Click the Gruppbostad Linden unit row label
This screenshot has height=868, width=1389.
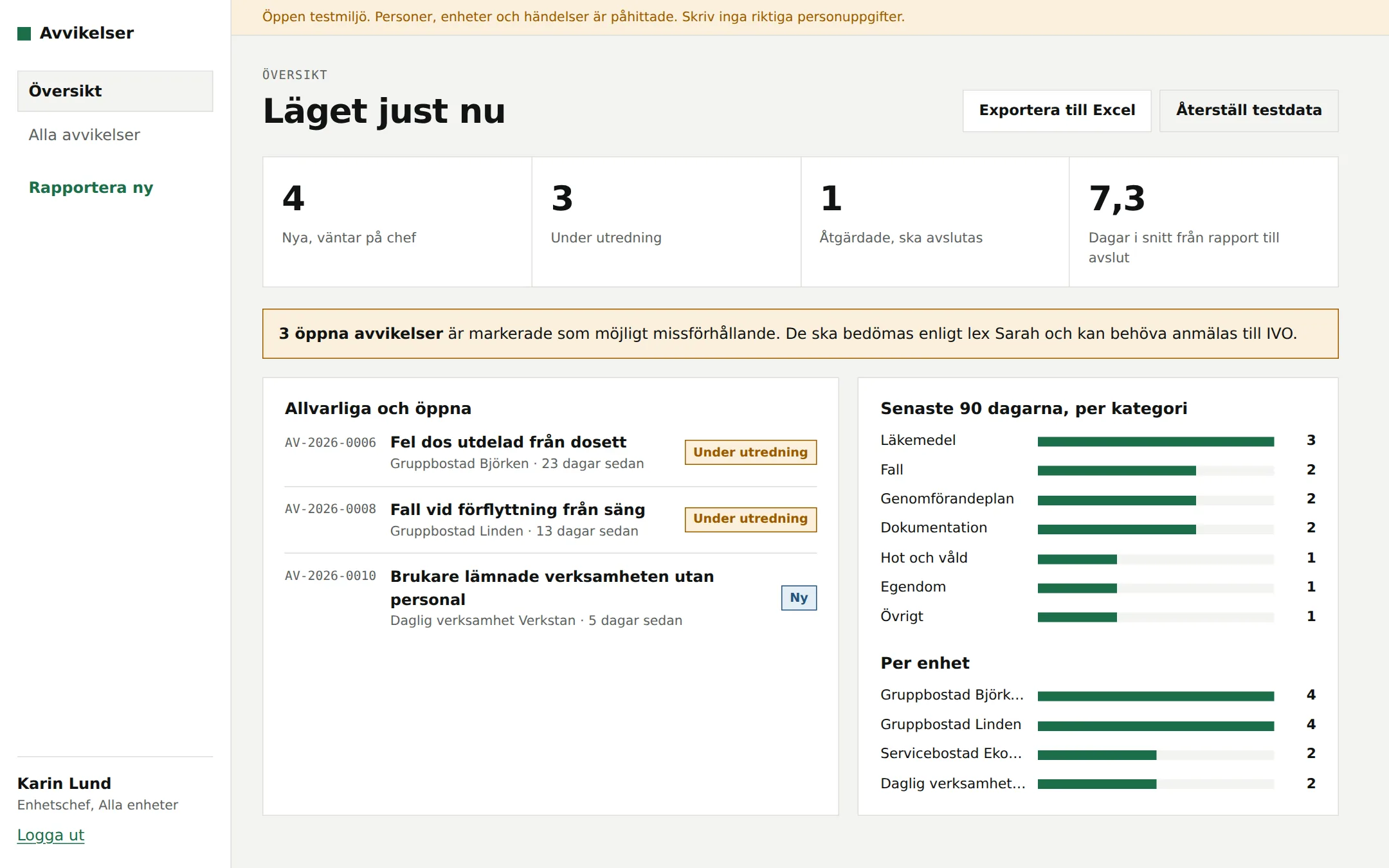point(950,725)
